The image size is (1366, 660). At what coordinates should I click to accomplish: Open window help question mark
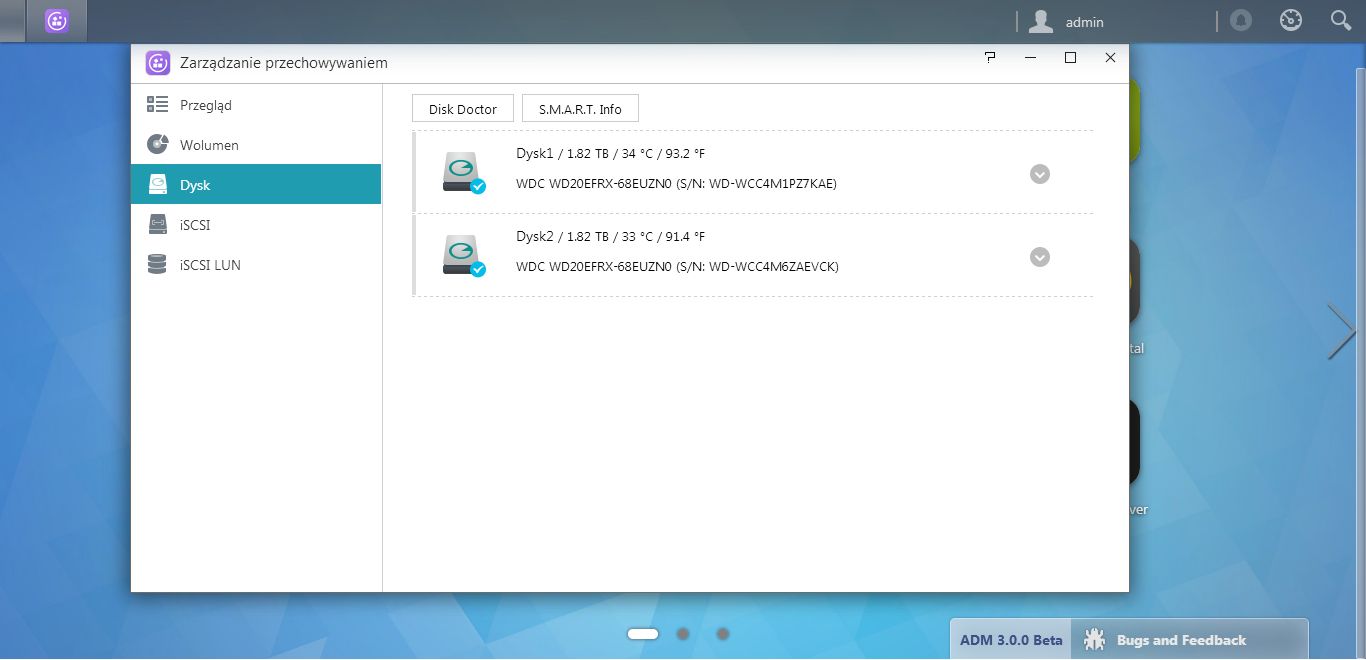point(990,58)
